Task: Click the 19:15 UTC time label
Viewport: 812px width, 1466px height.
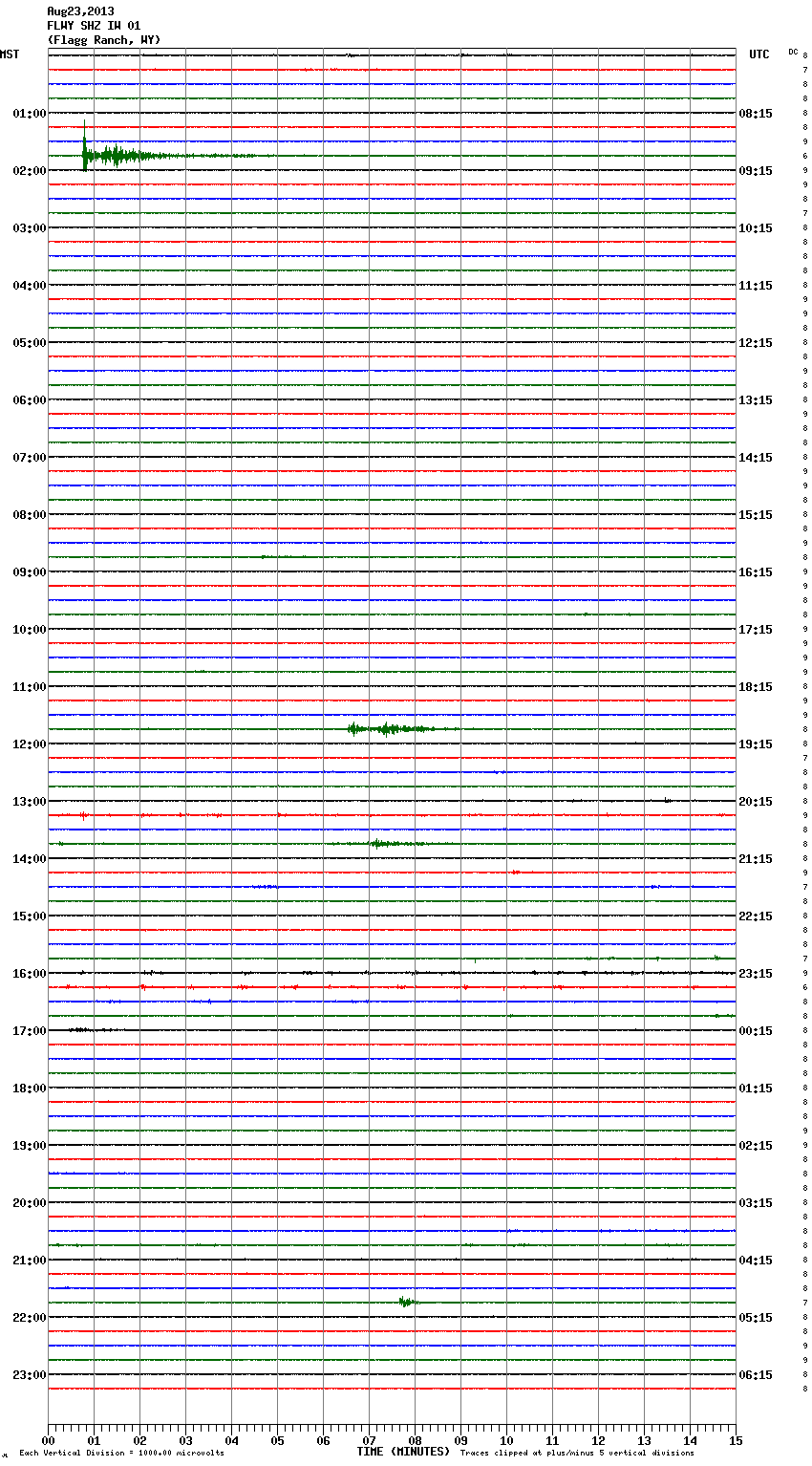Action: click(756, 744)
